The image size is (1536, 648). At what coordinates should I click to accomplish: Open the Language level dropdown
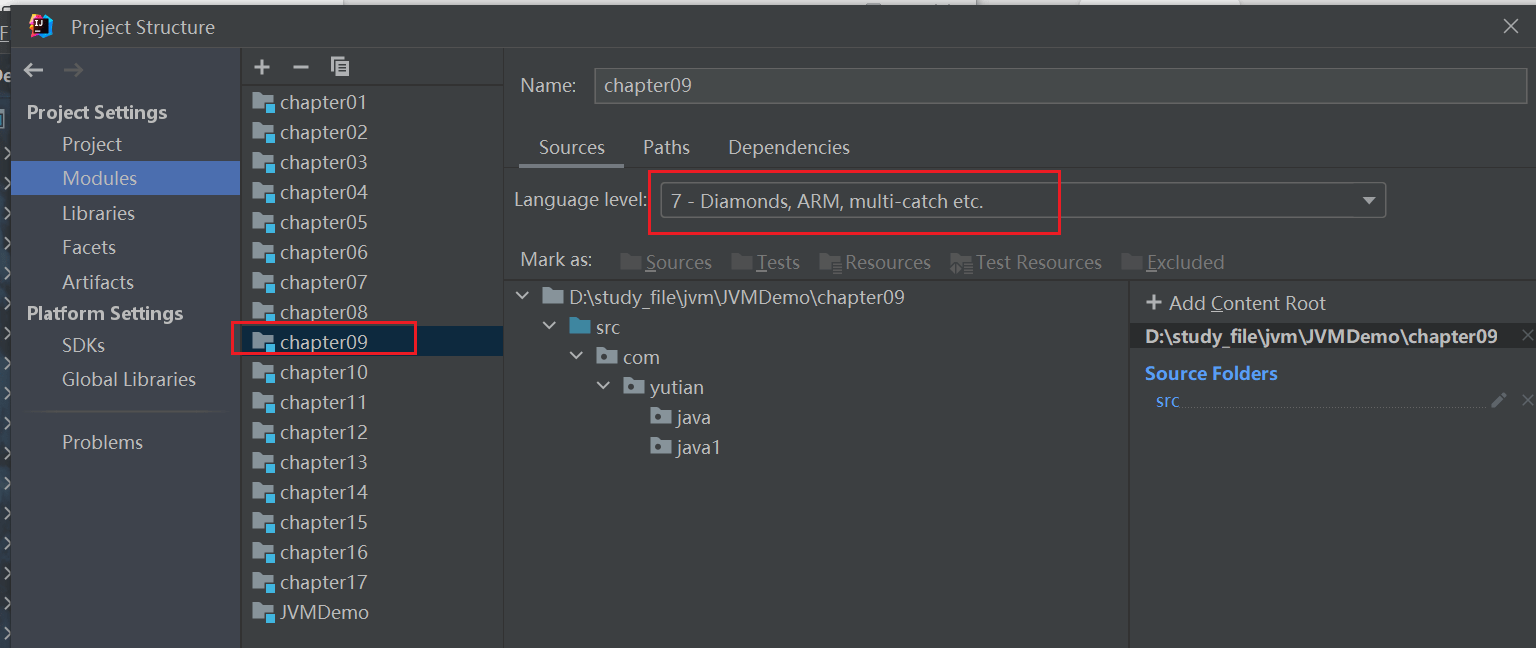1368,201
